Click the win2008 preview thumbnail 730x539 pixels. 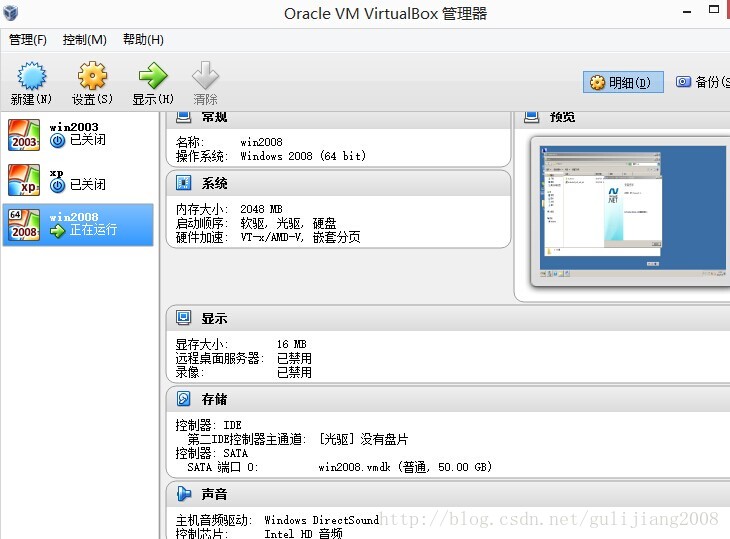point(633,212)
